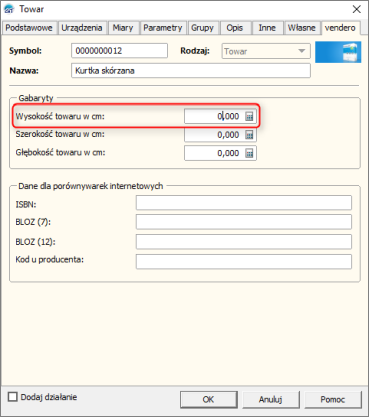This screenshot has width=369, height=417.
Task: Open the Opis tab
Action: 235,28
